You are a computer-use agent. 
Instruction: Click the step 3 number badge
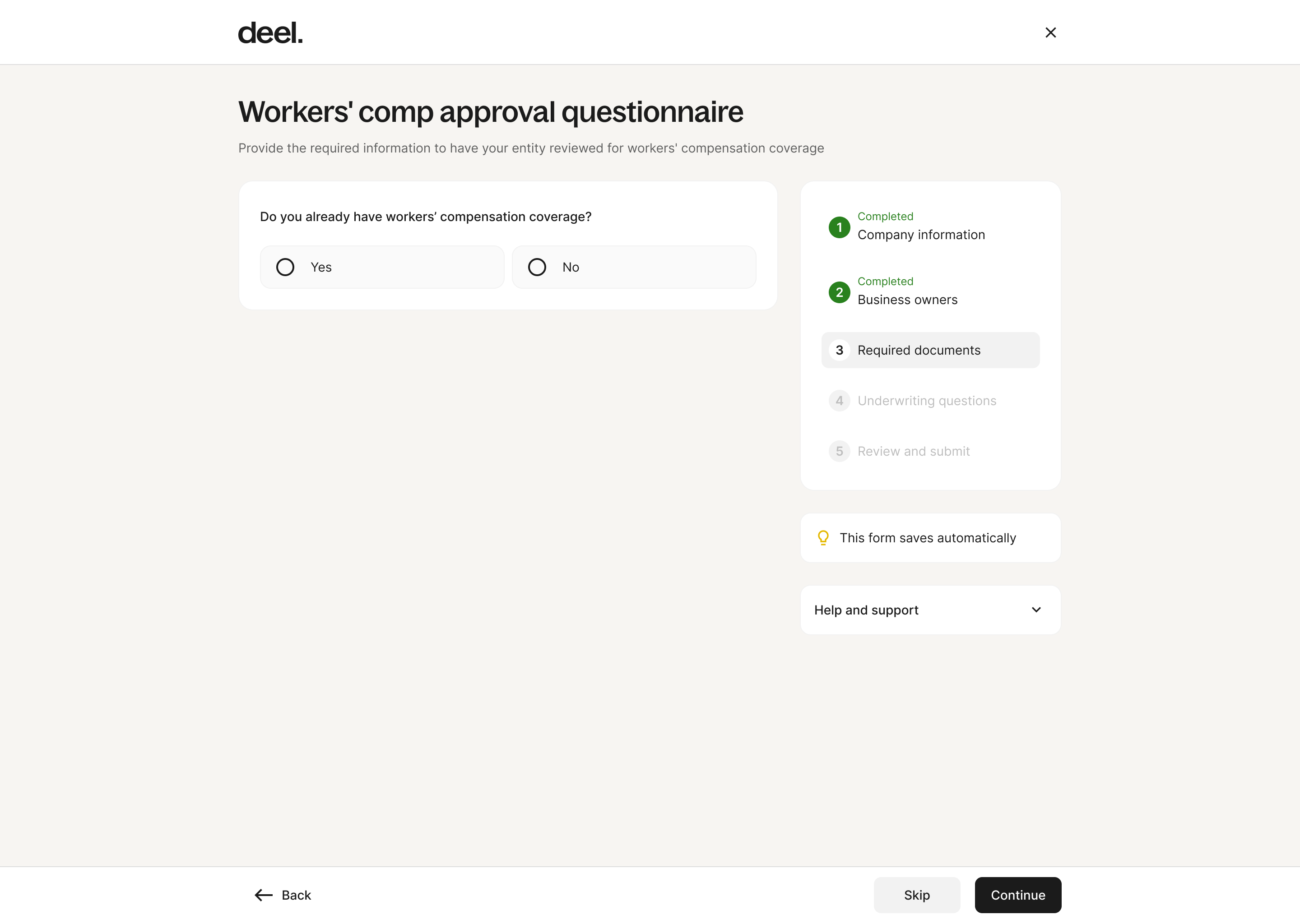tap(839, 351)
